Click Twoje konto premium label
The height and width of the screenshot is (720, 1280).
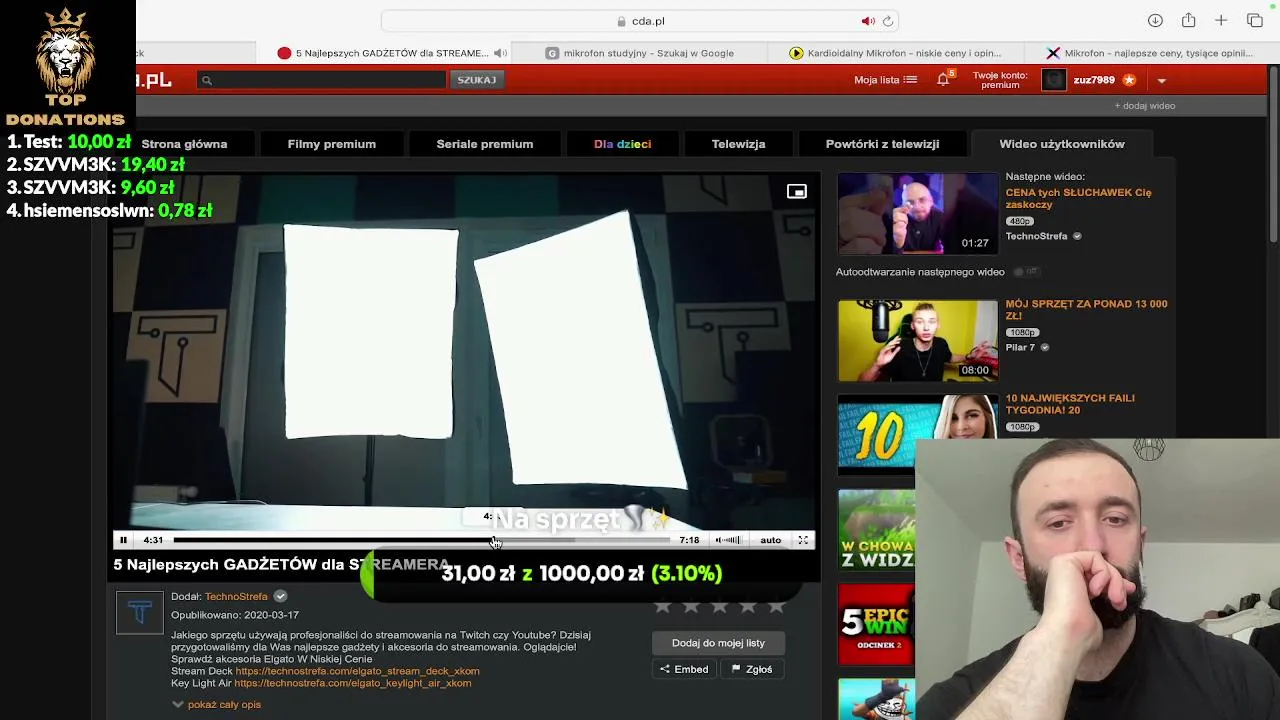(1000, 80)
